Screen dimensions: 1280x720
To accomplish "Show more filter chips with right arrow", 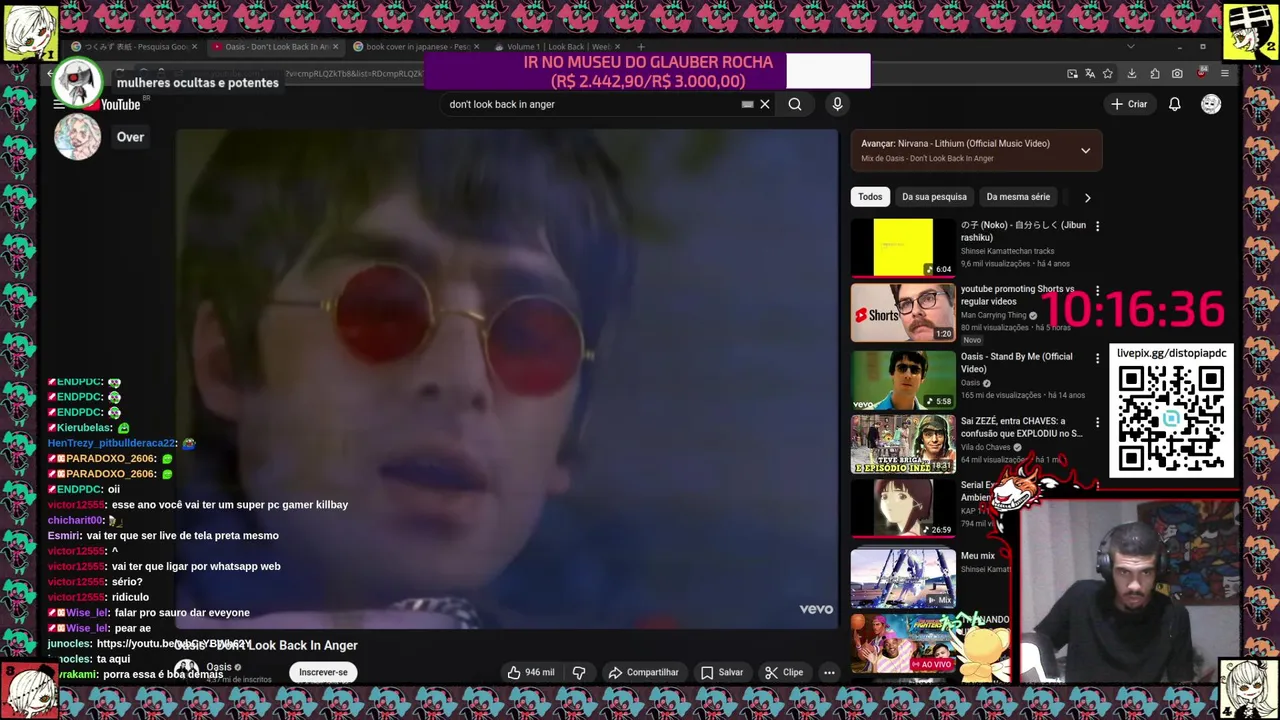I will point(1087,197).
